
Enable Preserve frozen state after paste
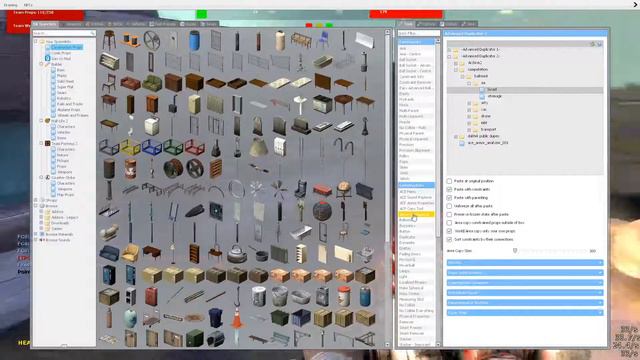(449, 214)
